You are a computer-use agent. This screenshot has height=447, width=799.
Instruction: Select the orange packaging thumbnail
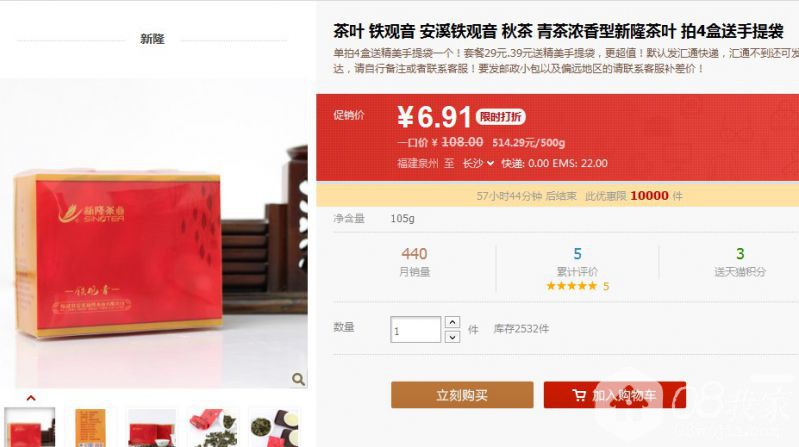pyautogui.click(x=90, y=427)
